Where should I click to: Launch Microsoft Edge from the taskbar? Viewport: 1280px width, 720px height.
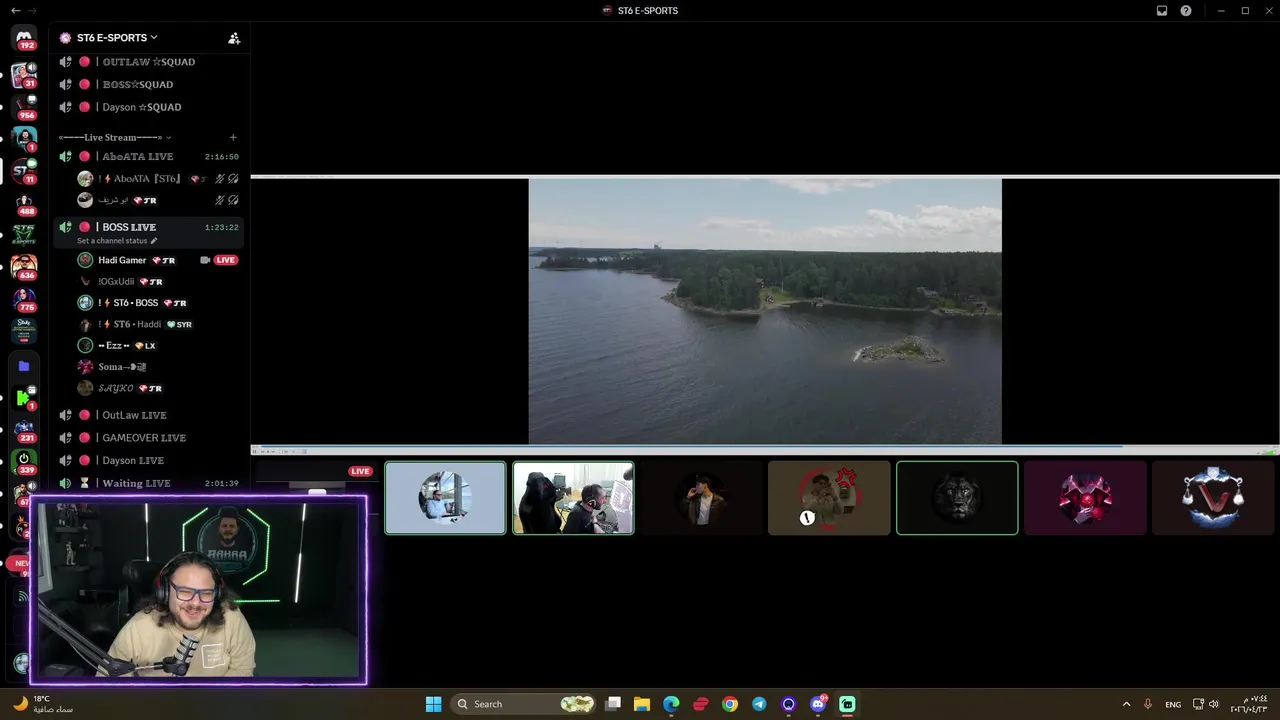(671, 704)
